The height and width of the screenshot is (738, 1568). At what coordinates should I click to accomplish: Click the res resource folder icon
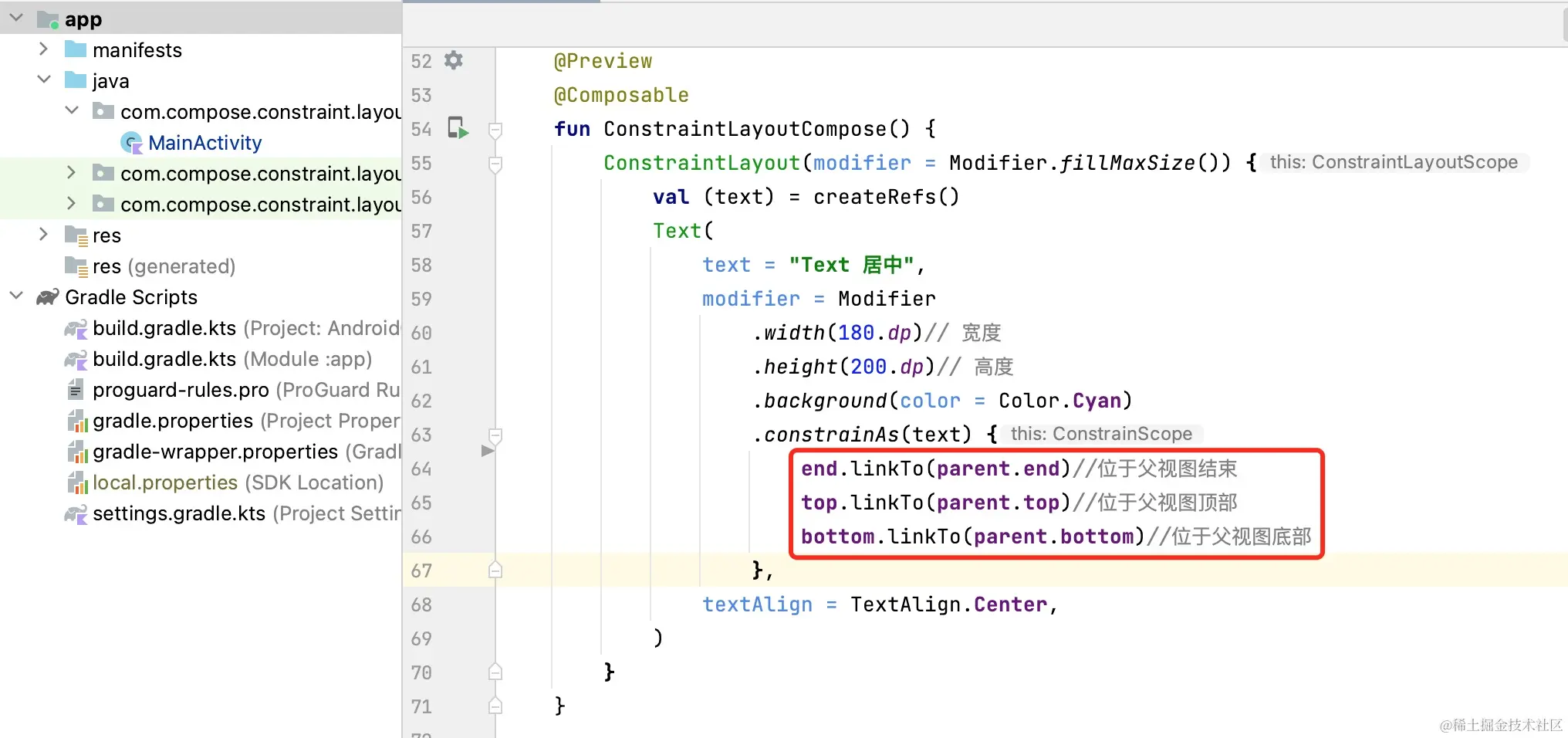(76, 235)
